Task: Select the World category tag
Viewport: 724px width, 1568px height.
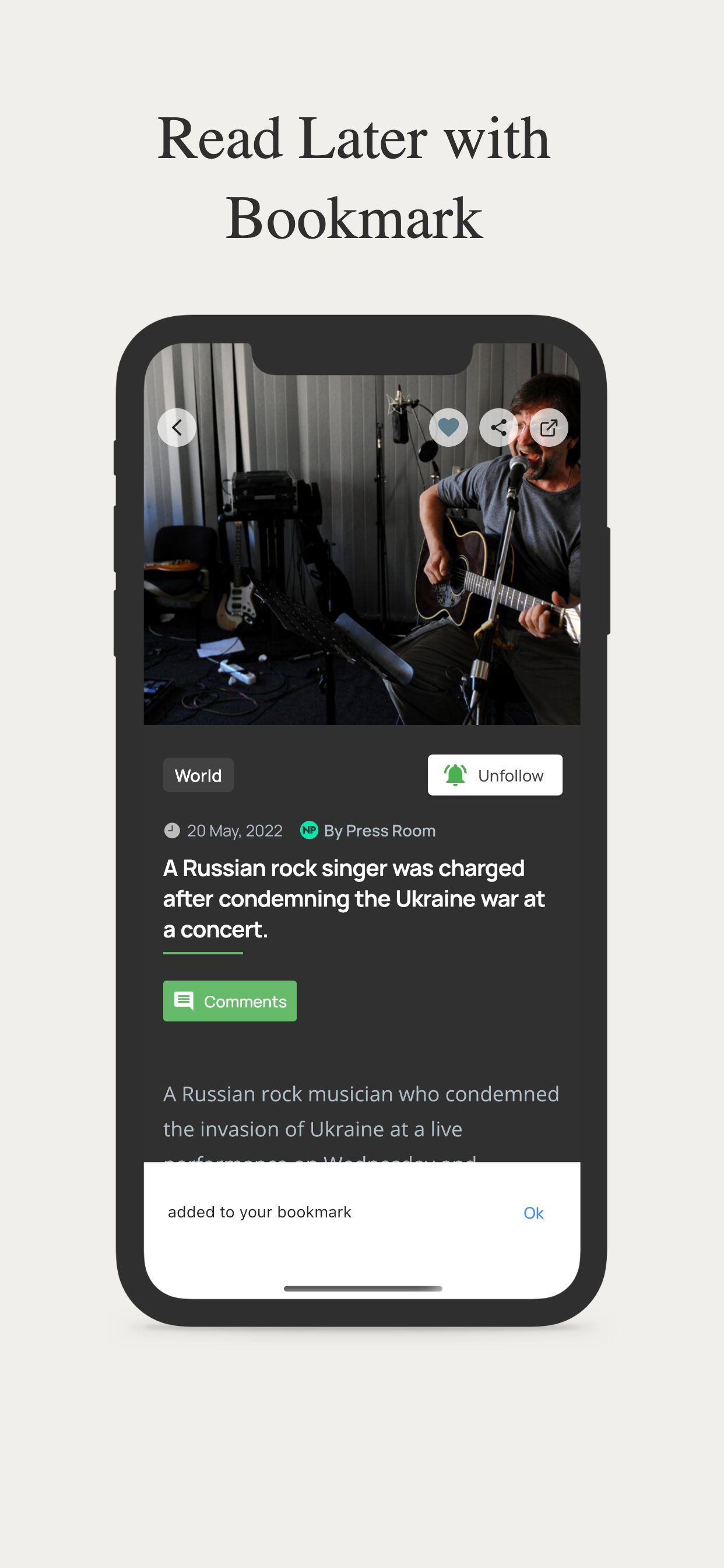Action: click(x=198, y=775)
